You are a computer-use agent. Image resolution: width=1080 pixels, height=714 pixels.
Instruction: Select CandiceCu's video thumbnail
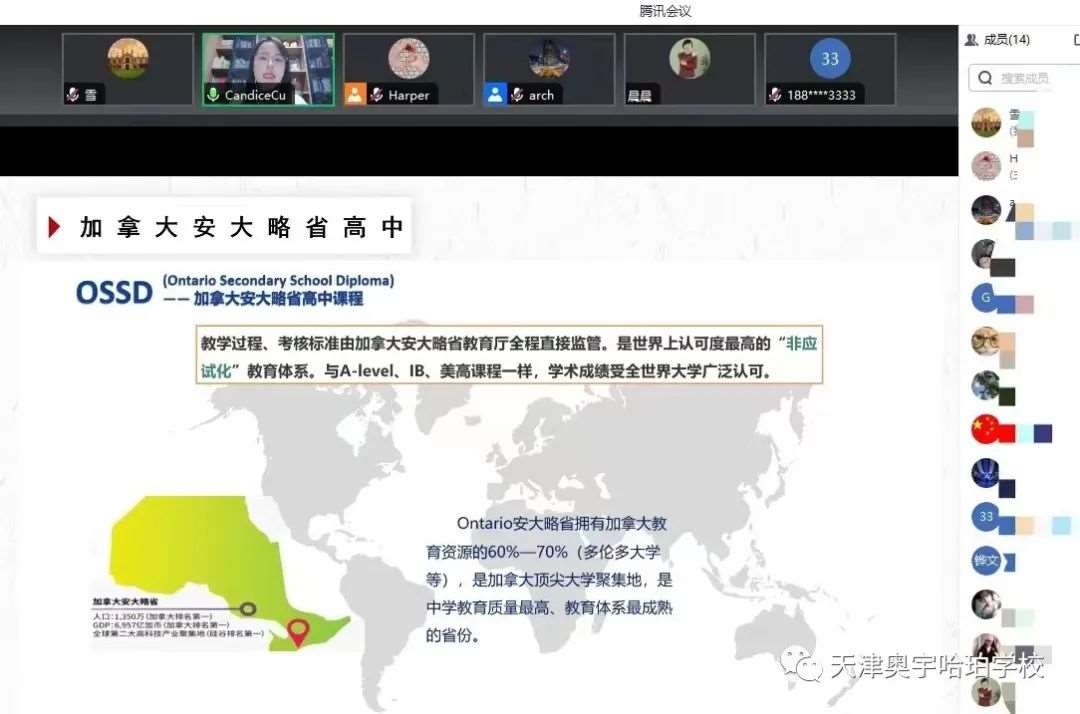pyautogui.click(x=268, y=66)
